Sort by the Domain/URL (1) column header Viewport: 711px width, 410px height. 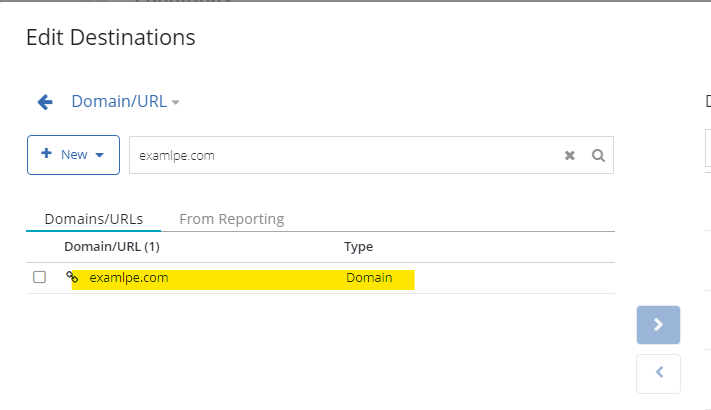(112, 246)
